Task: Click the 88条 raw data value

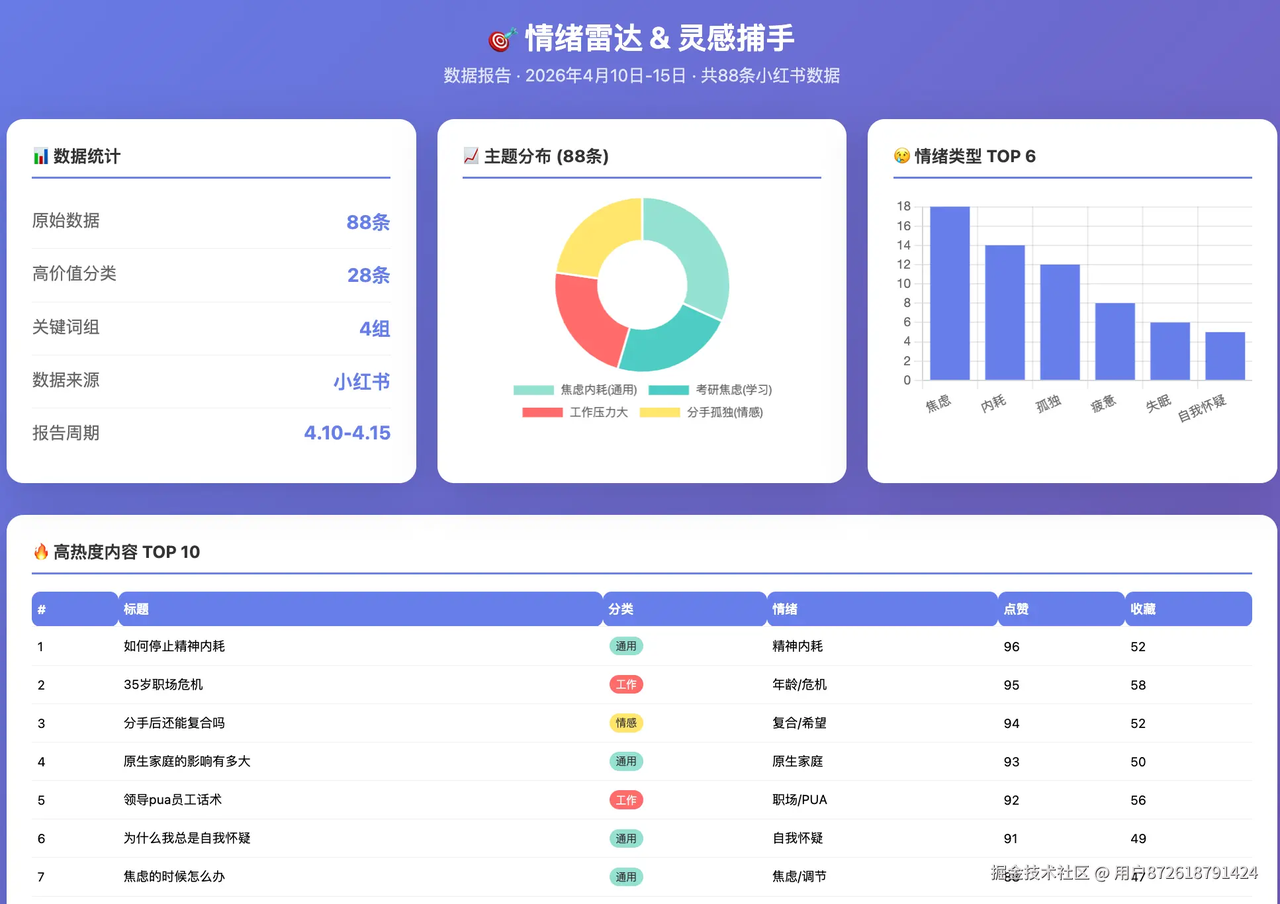Action: coord(368,222)
